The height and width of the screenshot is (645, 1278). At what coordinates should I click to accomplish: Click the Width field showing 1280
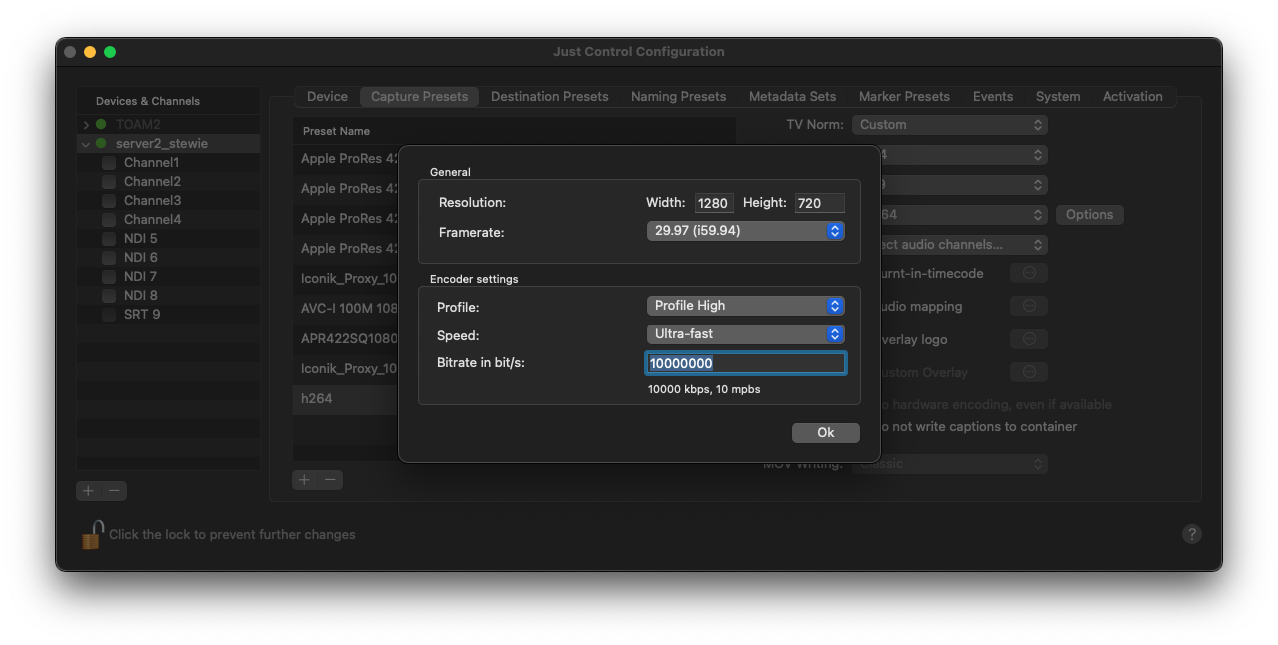(x=714, y=203)
